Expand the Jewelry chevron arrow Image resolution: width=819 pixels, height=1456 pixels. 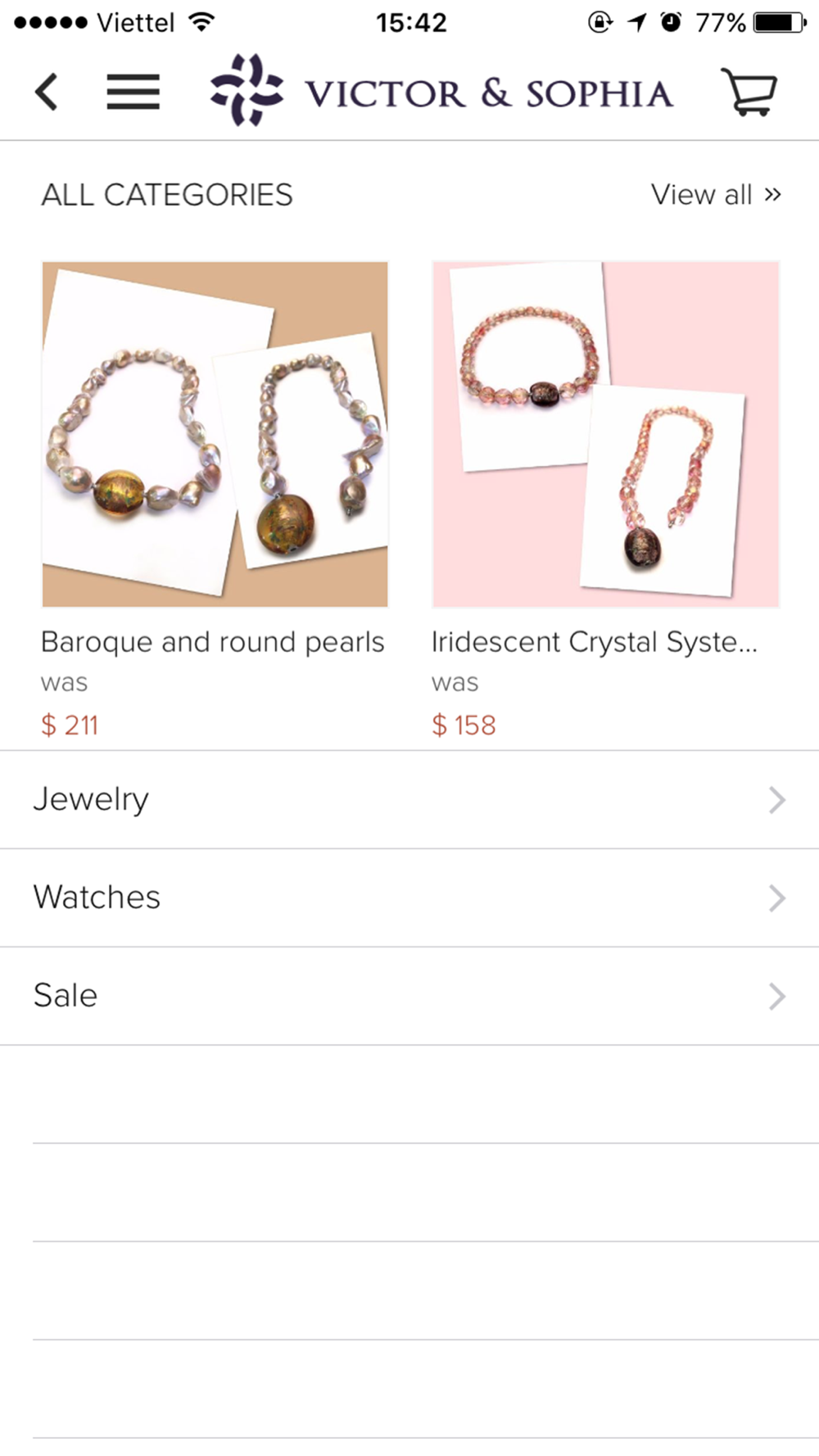[776, 799]
